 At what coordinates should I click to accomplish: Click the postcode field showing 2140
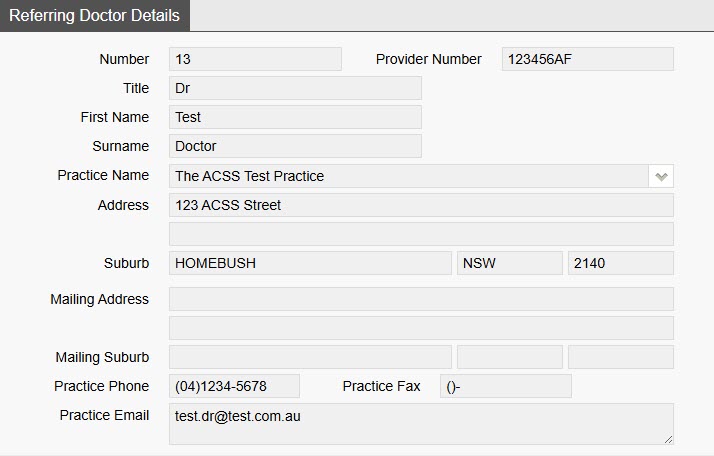[x=621, y=263]
